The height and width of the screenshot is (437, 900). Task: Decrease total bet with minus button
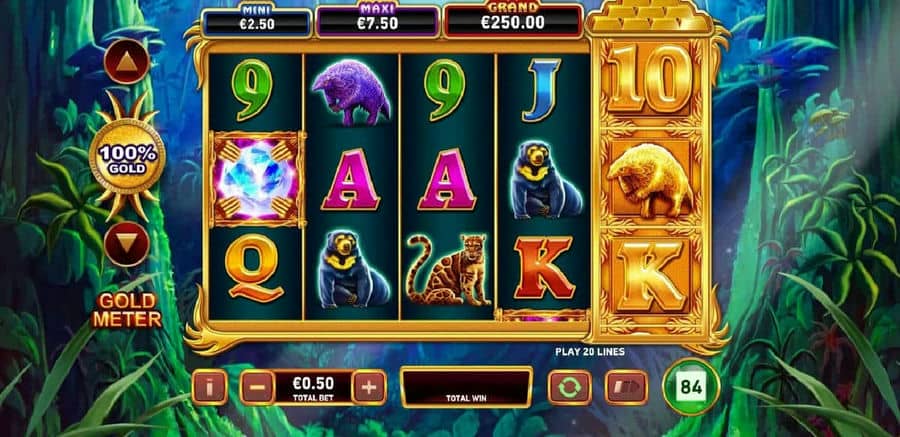tap(257, 388)
